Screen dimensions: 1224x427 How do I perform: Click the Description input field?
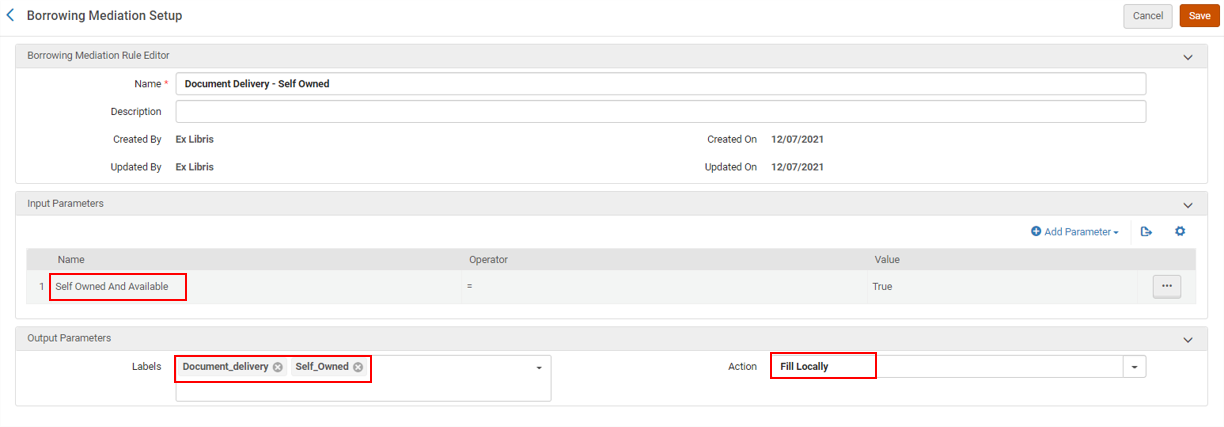(x=660, y=111)
